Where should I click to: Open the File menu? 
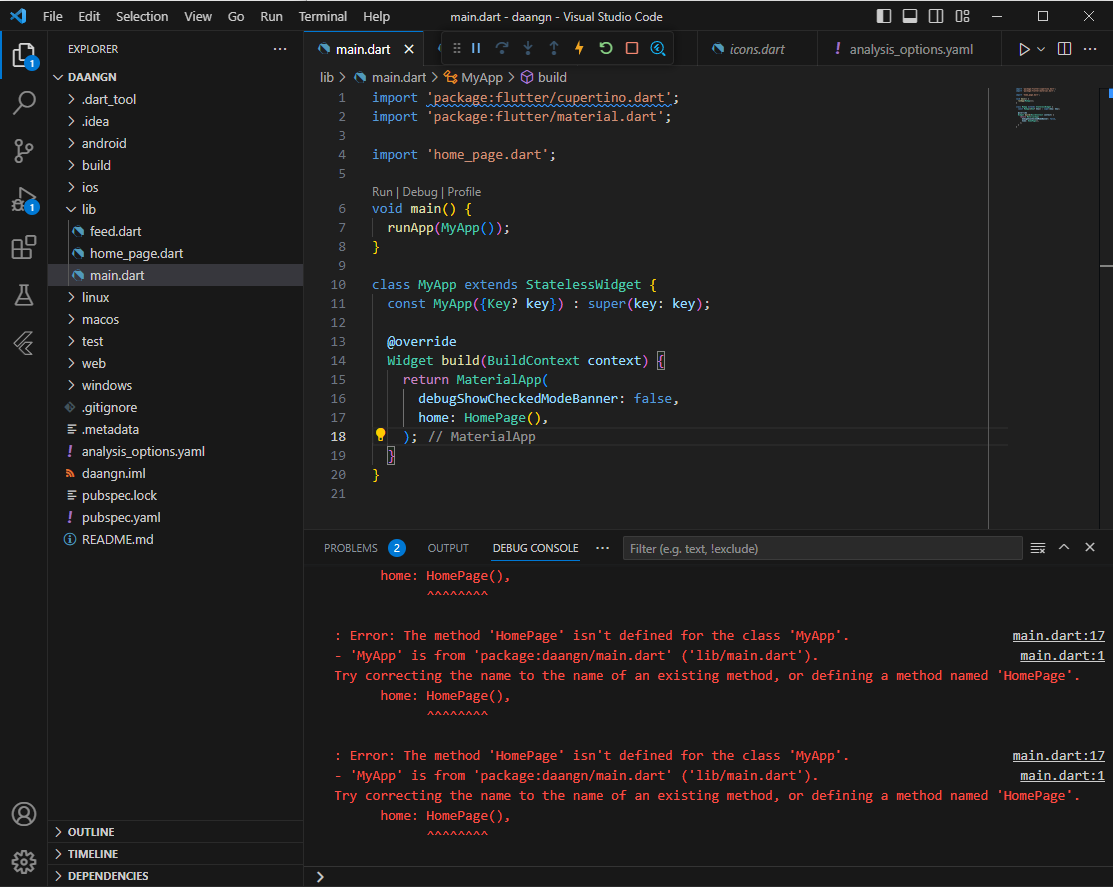pyautogui.click(x=53, y=16)
